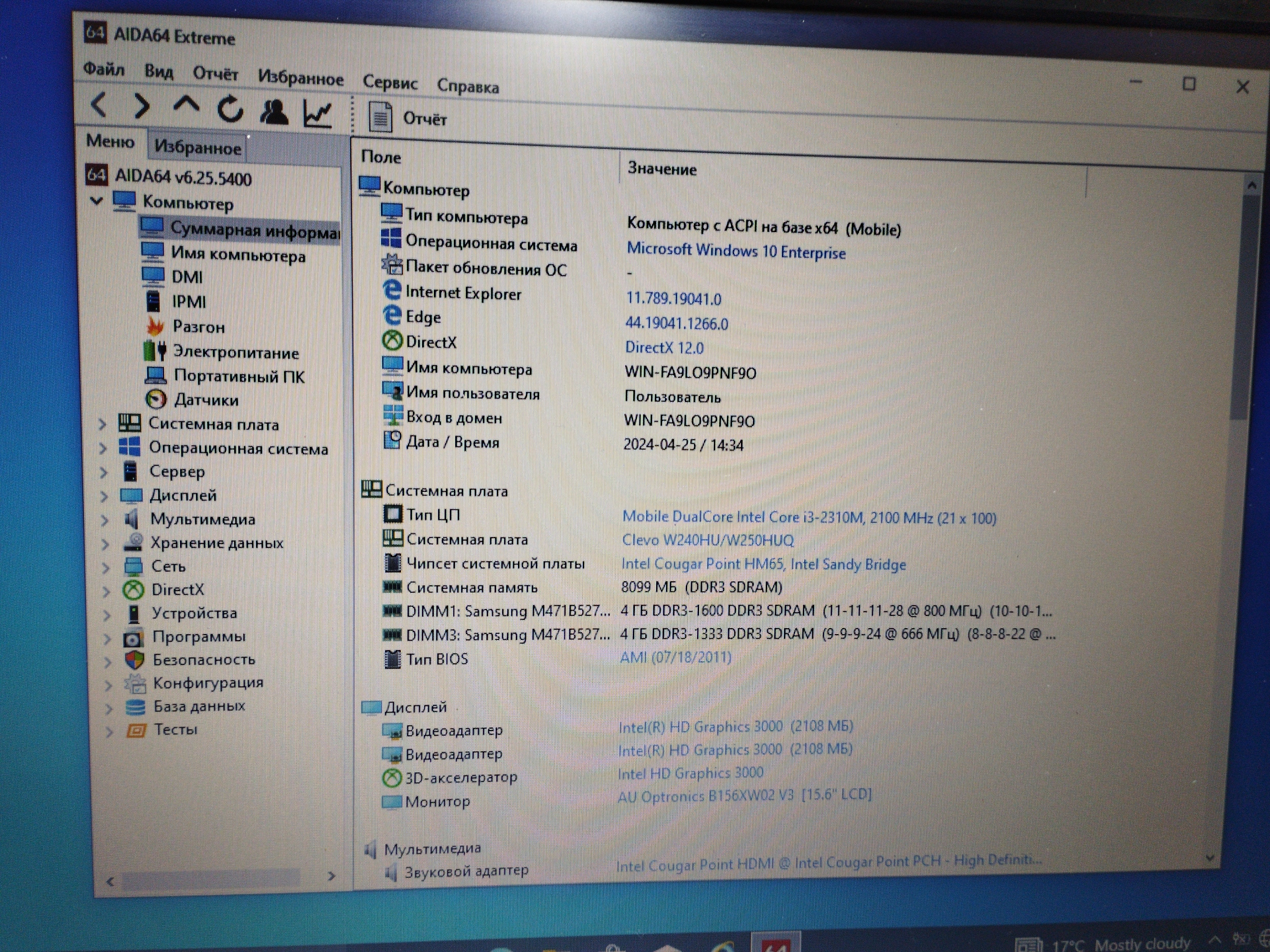Expand Сервер tree node
This screenshot has height=952, width=1270.
click(x=104, y=472)
